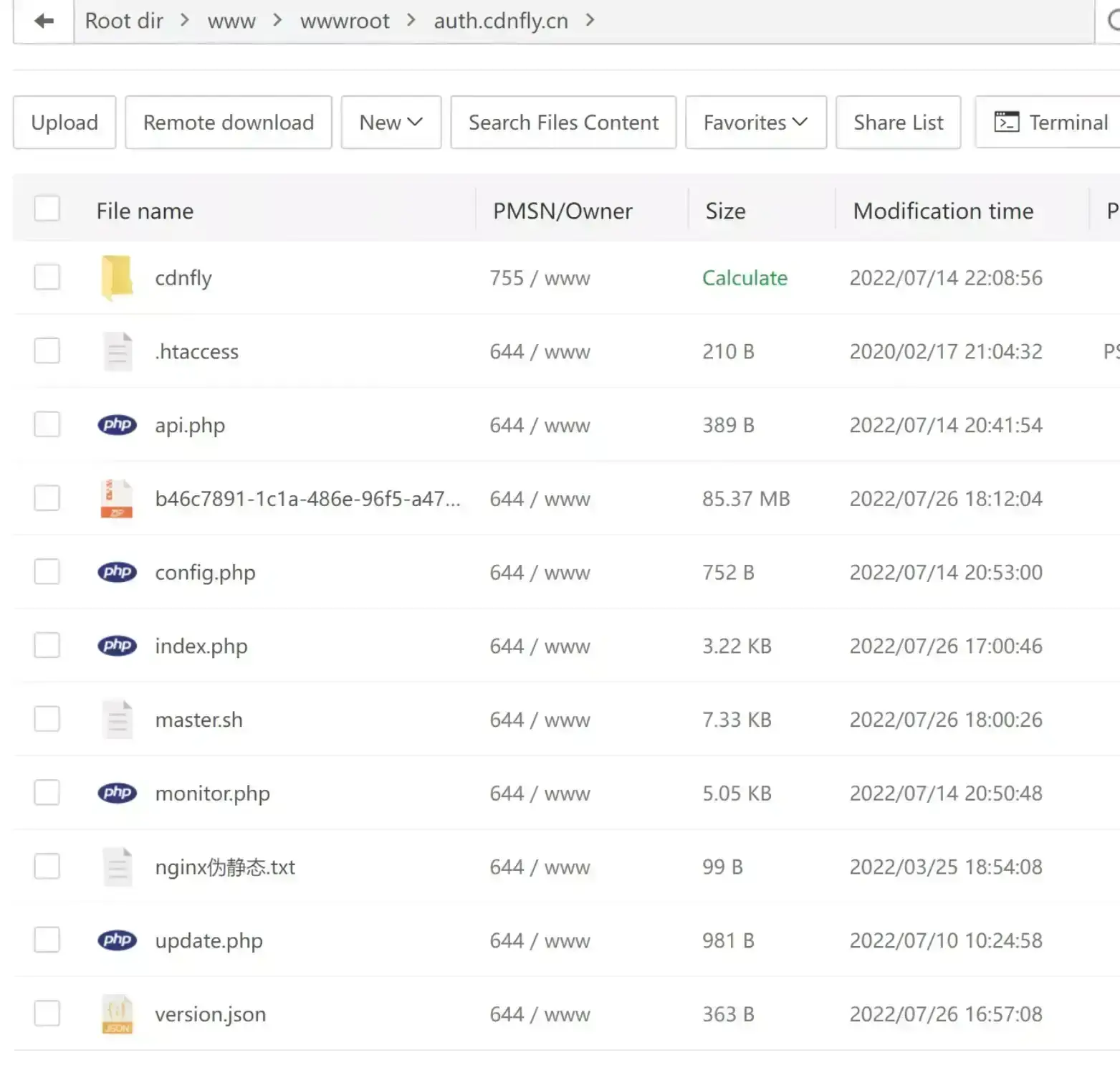1120x1068 pixels.
Task: Click the terminal icon in Terminal button
Action: 1006,123
